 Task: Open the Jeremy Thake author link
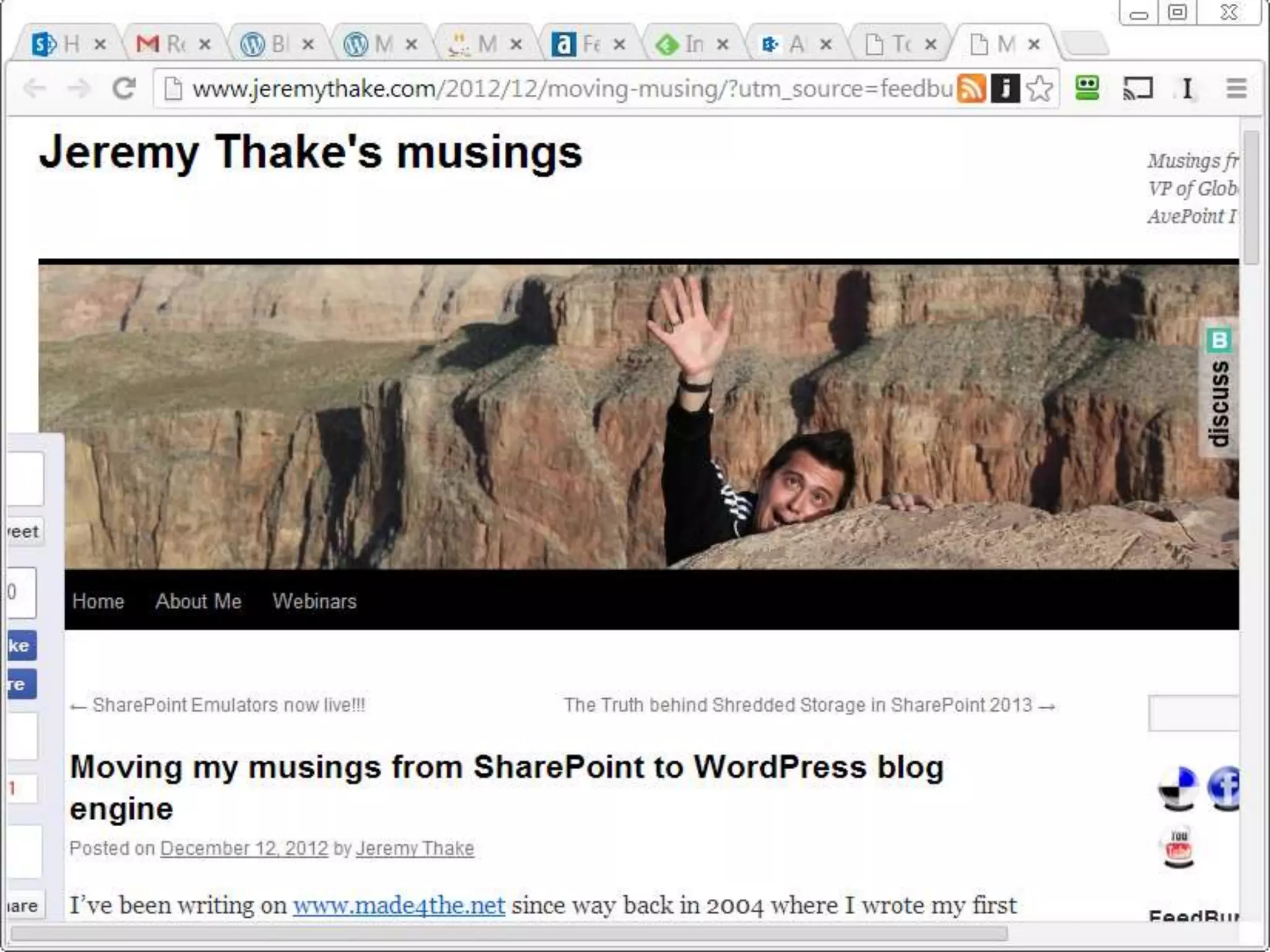coord(414,848)
